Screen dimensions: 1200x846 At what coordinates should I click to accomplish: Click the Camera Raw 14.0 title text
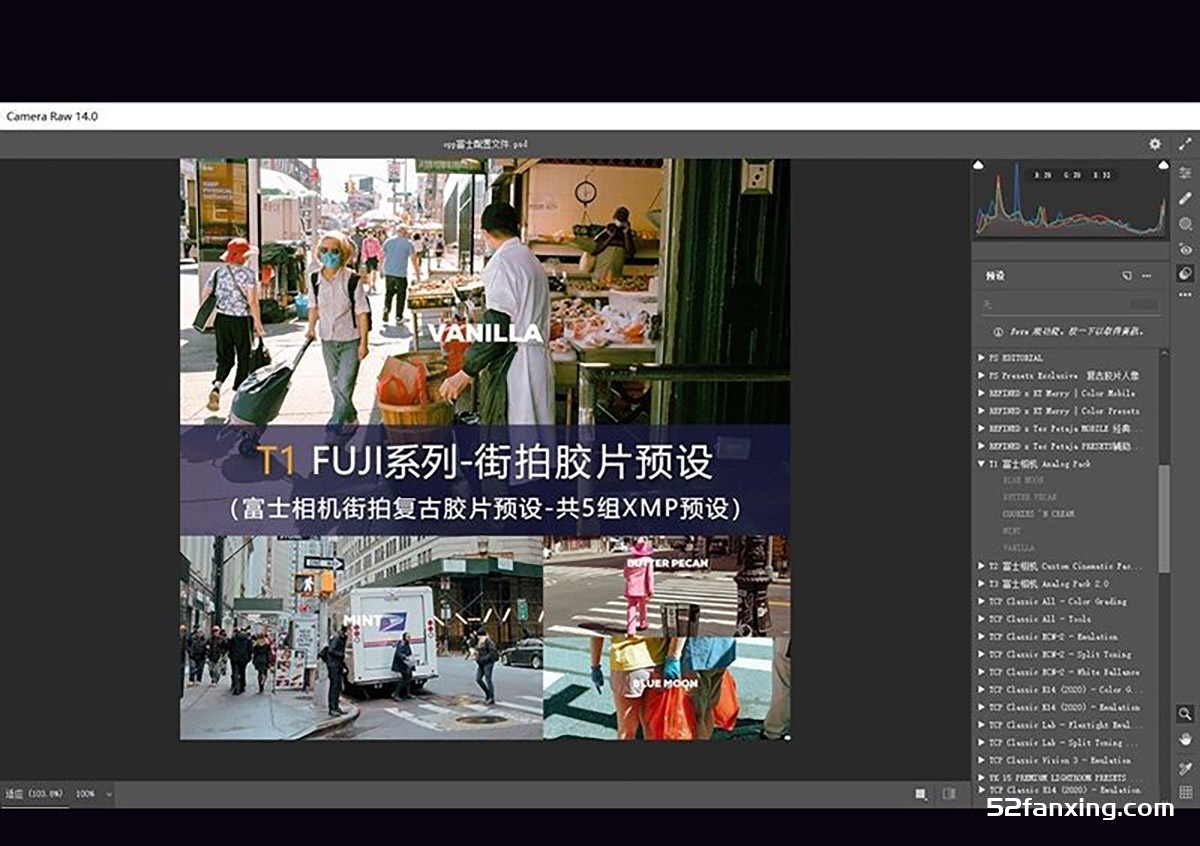[x=52, y=116]
